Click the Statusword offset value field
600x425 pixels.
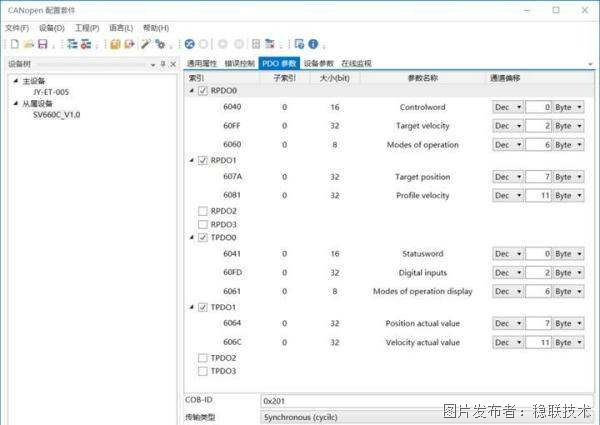[x=540, y=254]
